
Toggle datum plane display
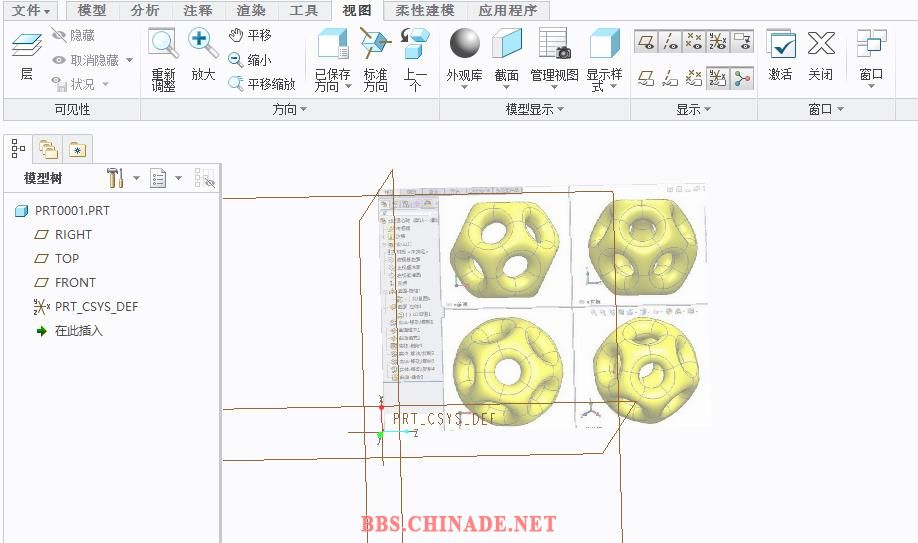click(646, 41)
